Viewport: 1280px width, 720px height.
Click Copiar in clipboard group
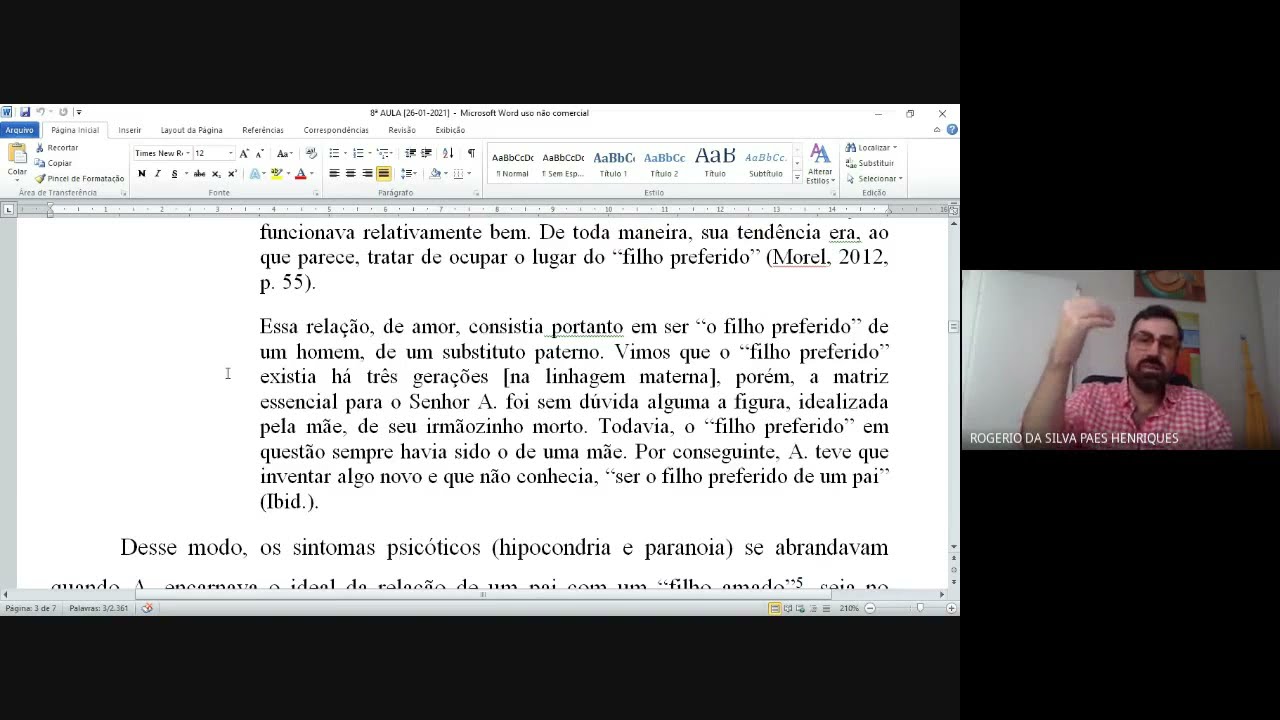coord(53,163)
